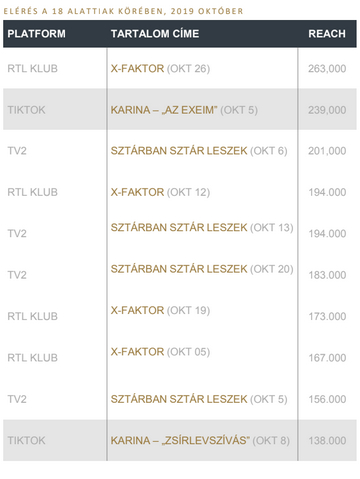Click the PLATFORM column header

(x=36, y=34)
